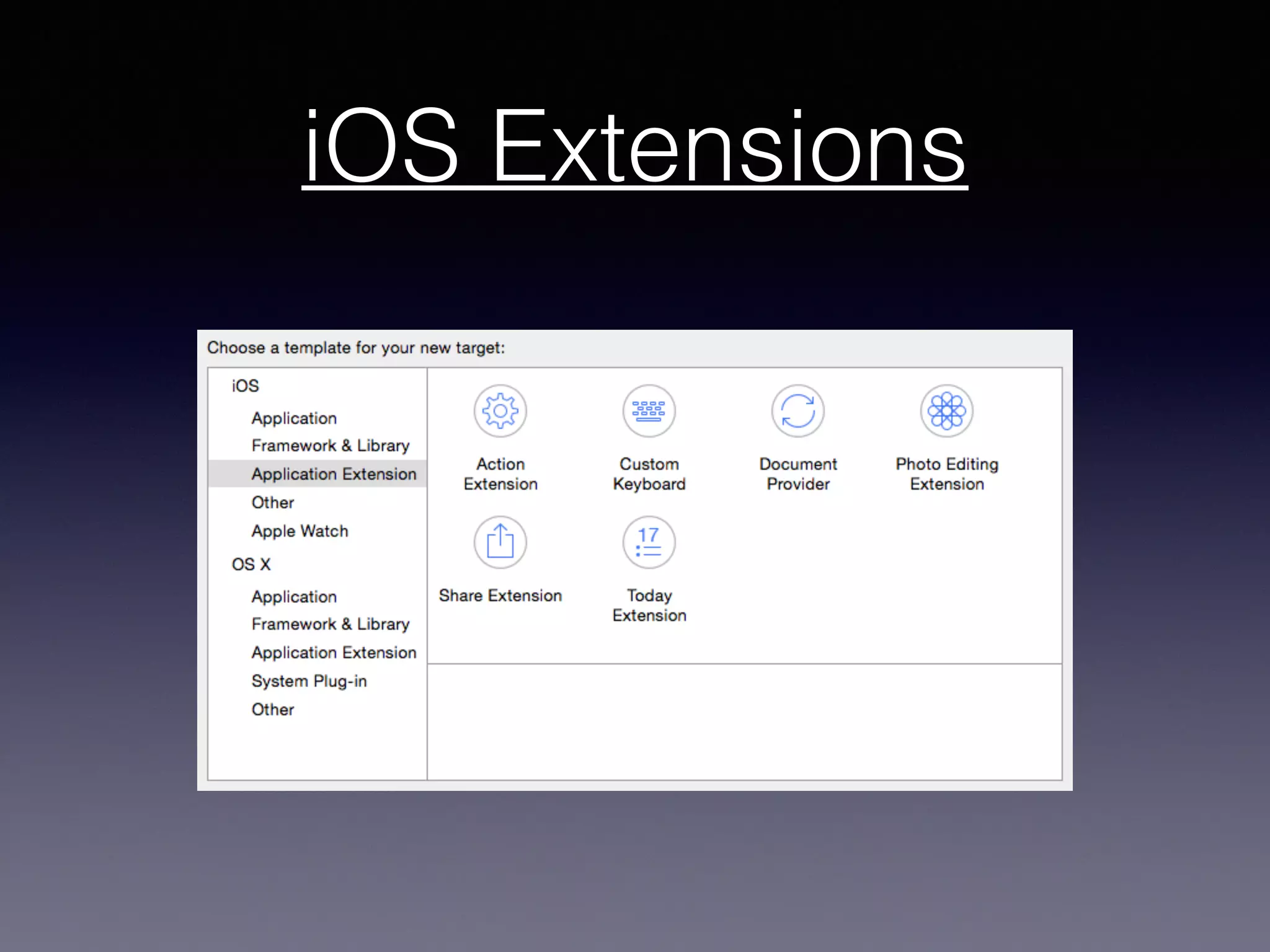Image resolution: width=1270 pixels, height=952 pixels.
Task: Click the Custom Keyboard label
Action: click(649, 474)
